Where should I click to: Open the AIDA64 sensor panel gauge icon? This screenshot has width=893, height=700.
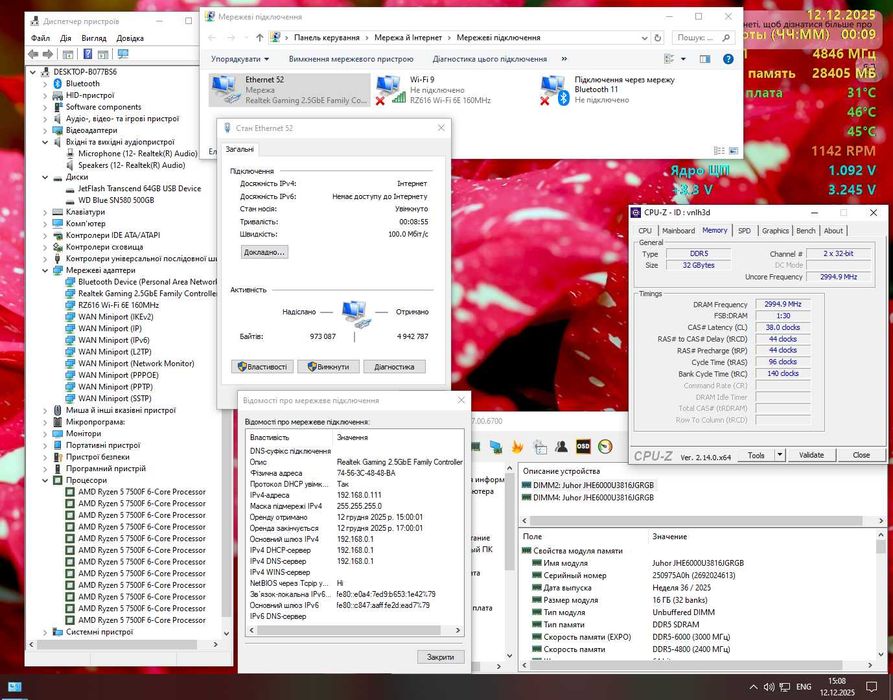click(605, 447)
